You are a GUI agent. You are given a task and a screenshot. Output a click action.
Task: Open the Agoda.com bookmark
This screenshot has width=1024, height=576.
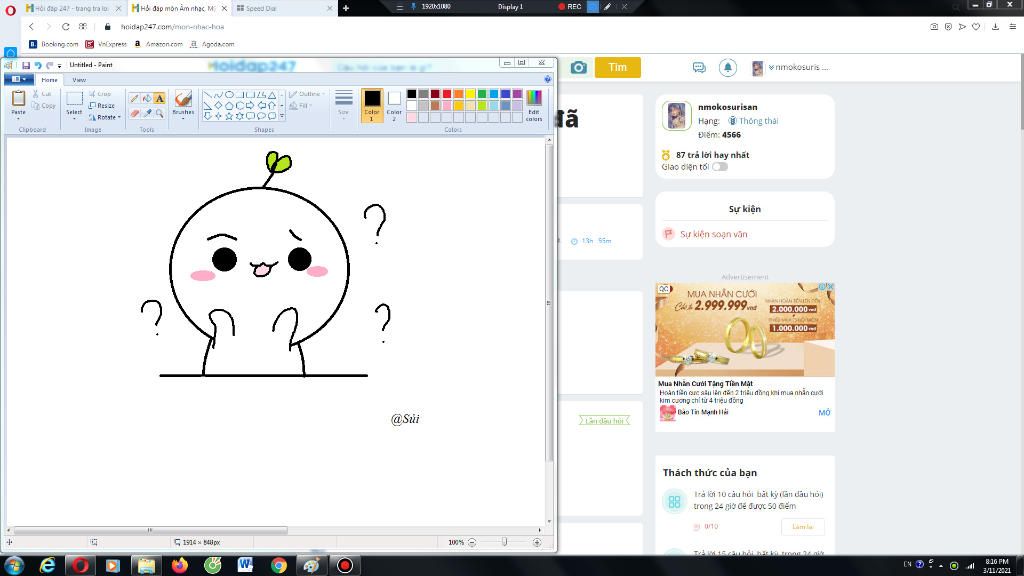click(212, 44)
